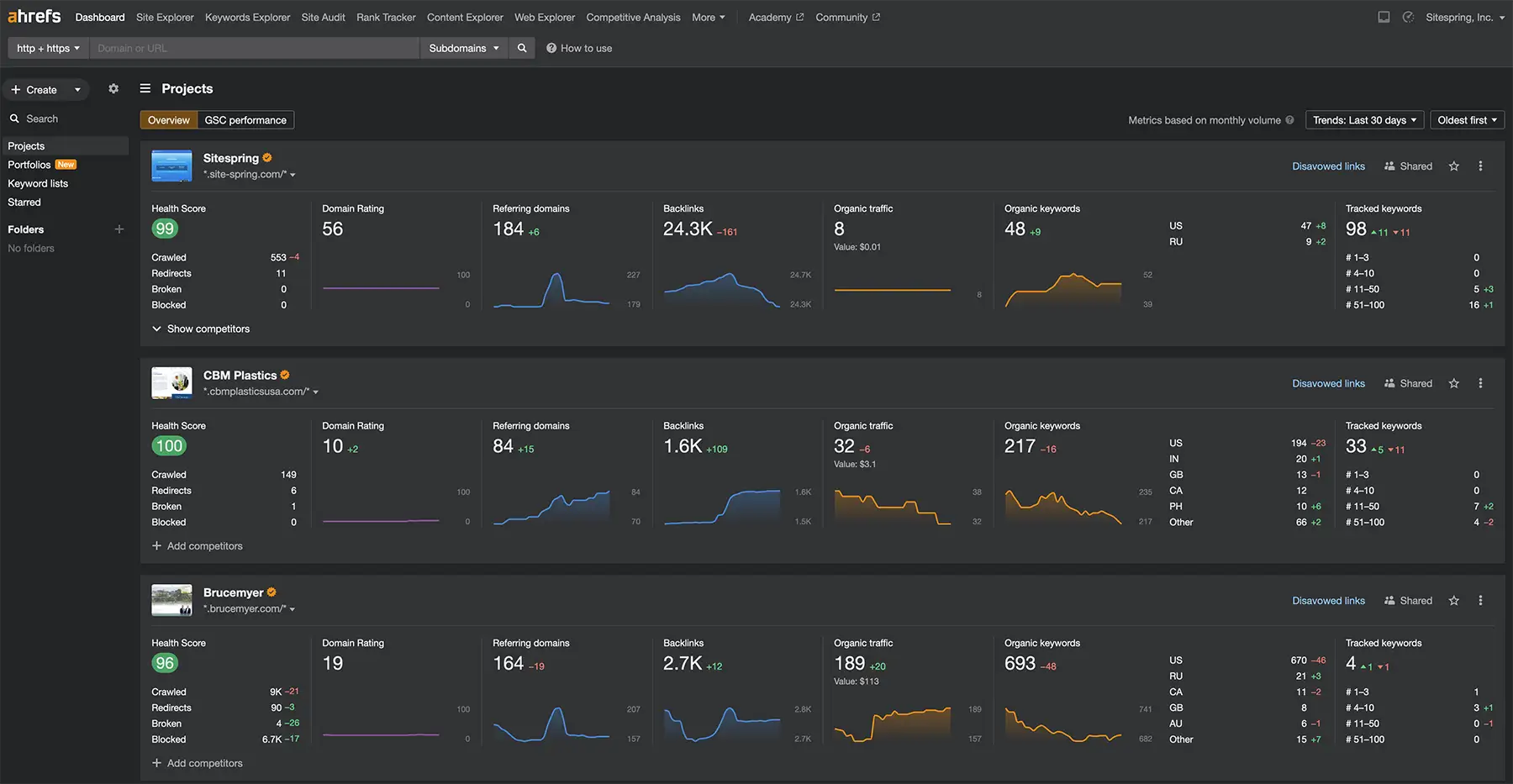Click the CBM Plastics verified badge

tap(285, 375)
